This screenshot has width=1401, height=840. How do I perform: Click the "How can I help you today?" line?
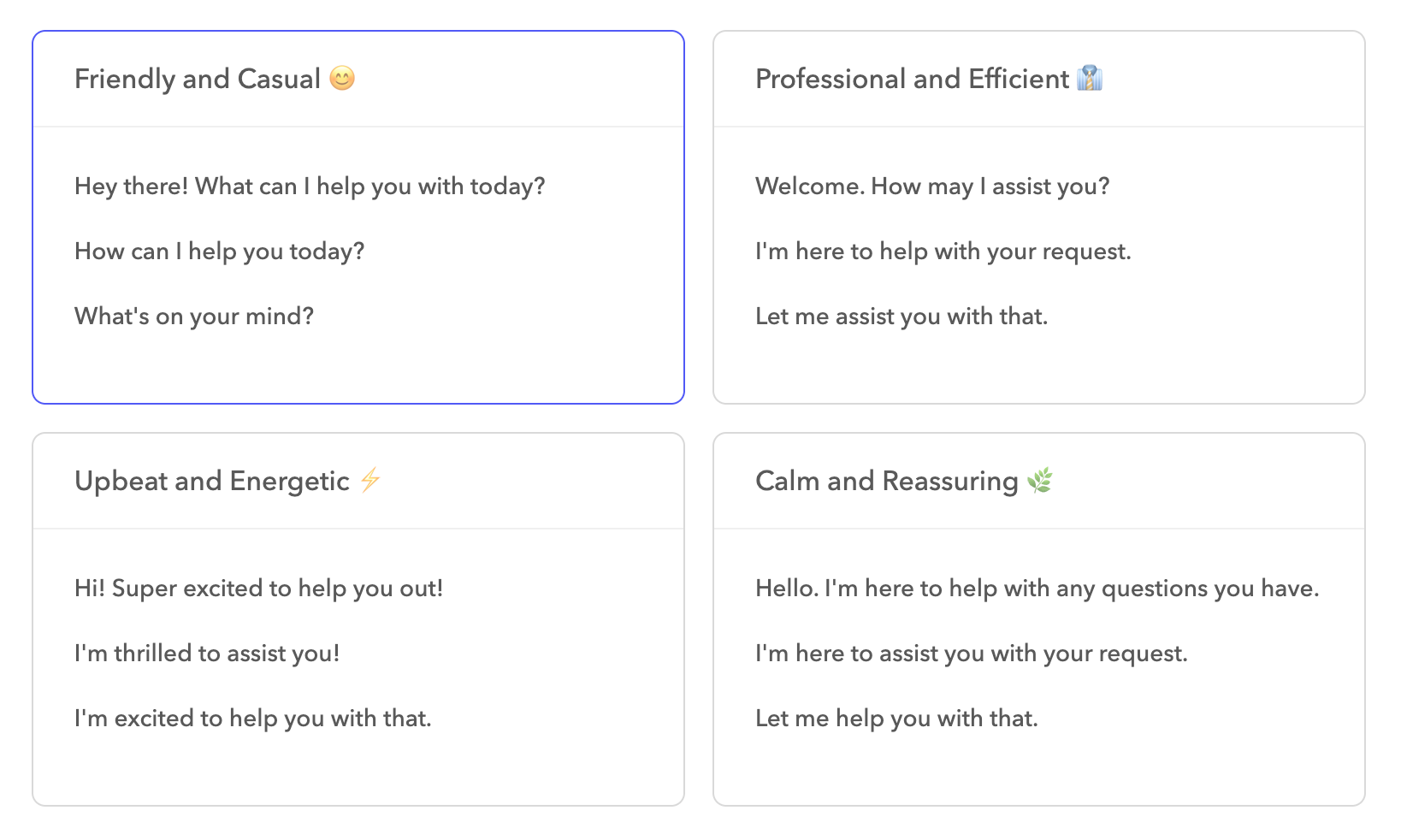click(220, 251)
